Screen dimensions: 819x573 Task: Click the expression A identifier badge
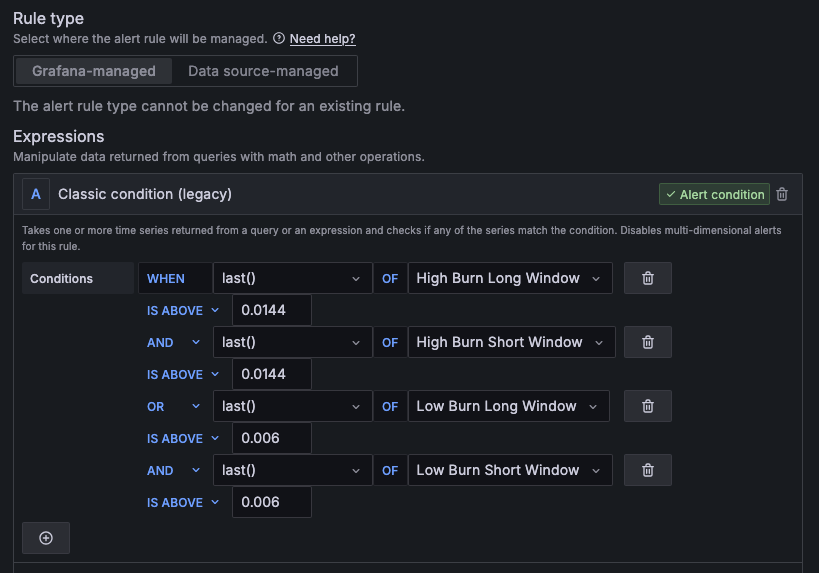pos(36,194)
